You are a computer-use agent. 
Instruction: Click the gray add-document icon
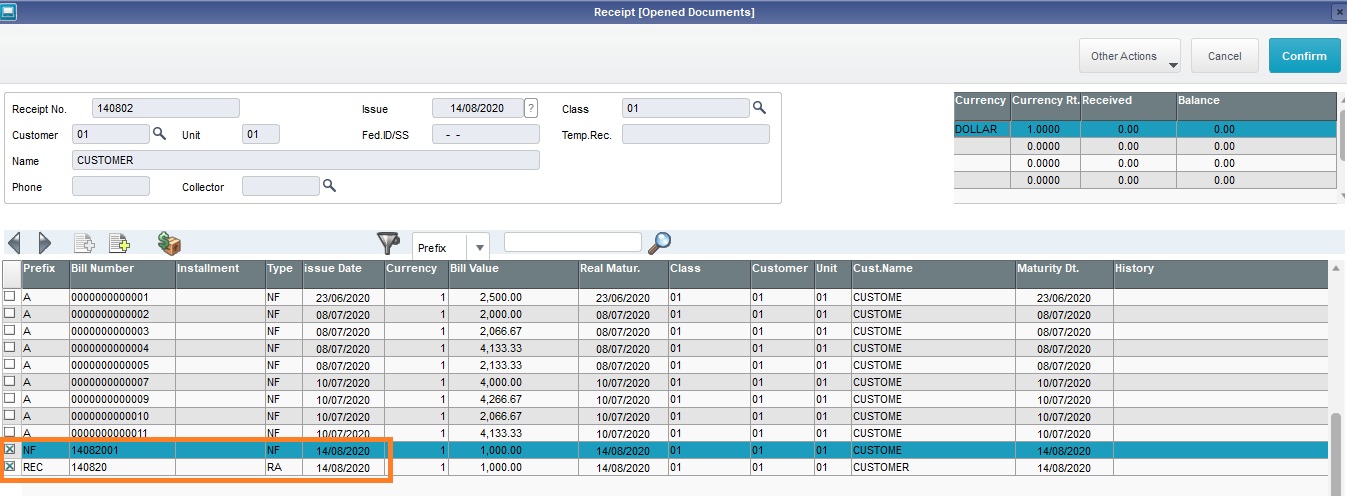pyautogui.click(x=85, y=243)
